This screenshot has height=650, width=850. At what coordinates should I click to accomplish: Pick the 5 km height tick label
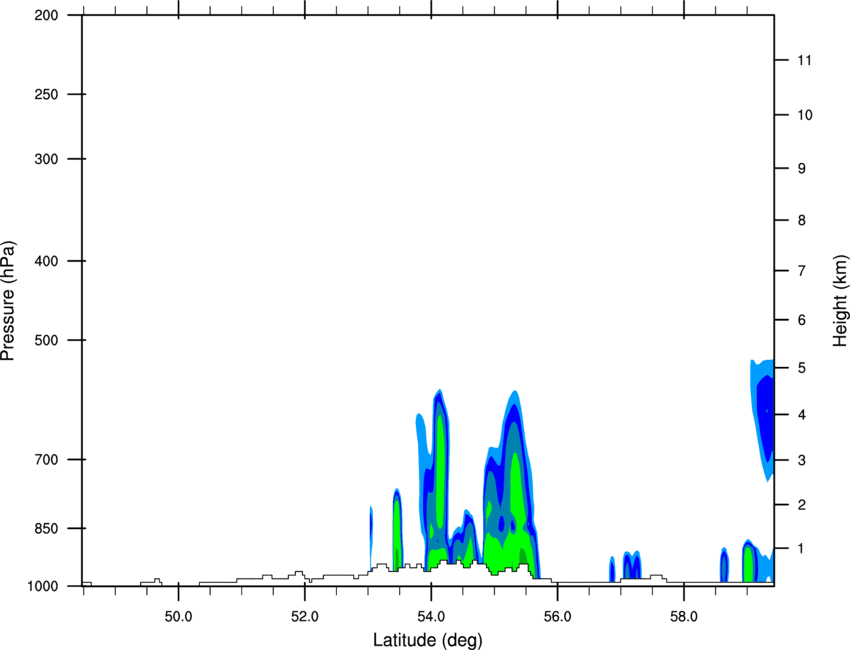[802, 368]
